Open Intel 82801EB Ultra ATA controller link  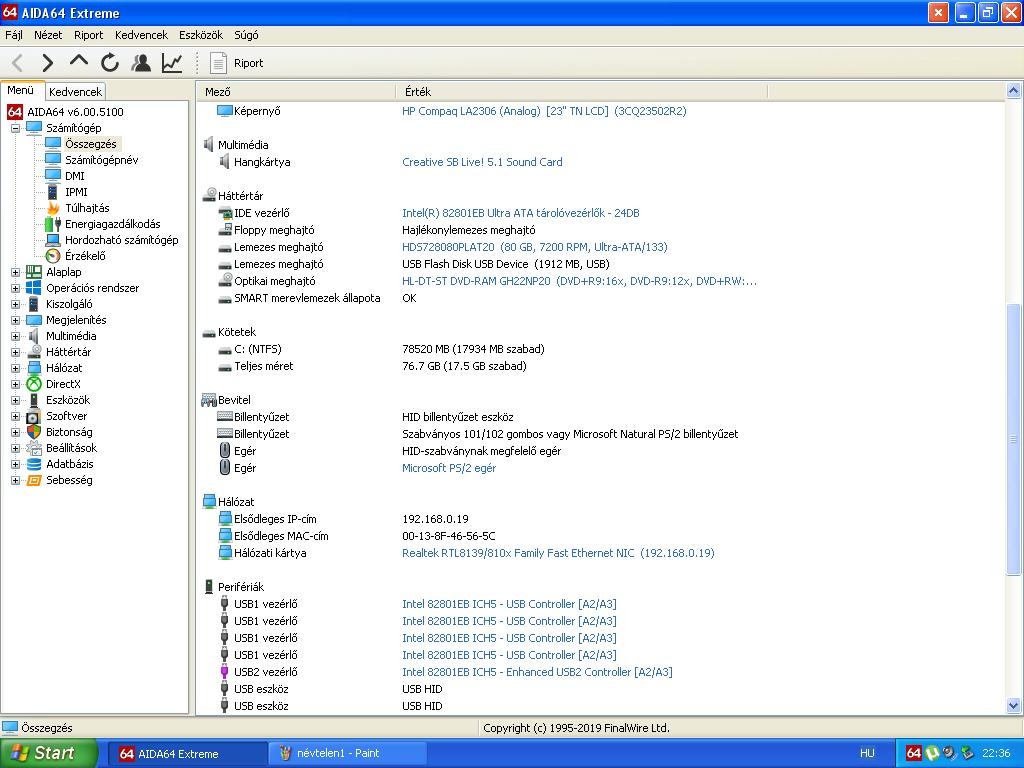(520, 213)
